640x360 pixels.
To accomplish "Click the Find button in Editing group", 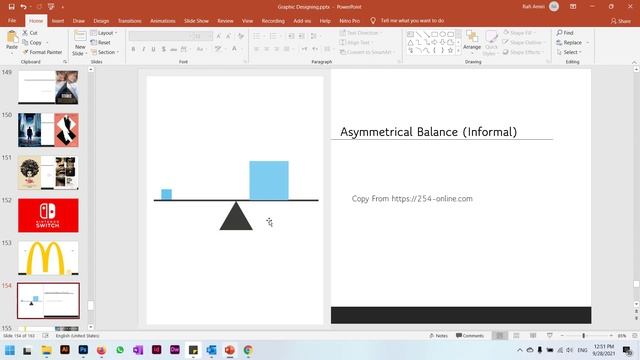I will point(565,33).
